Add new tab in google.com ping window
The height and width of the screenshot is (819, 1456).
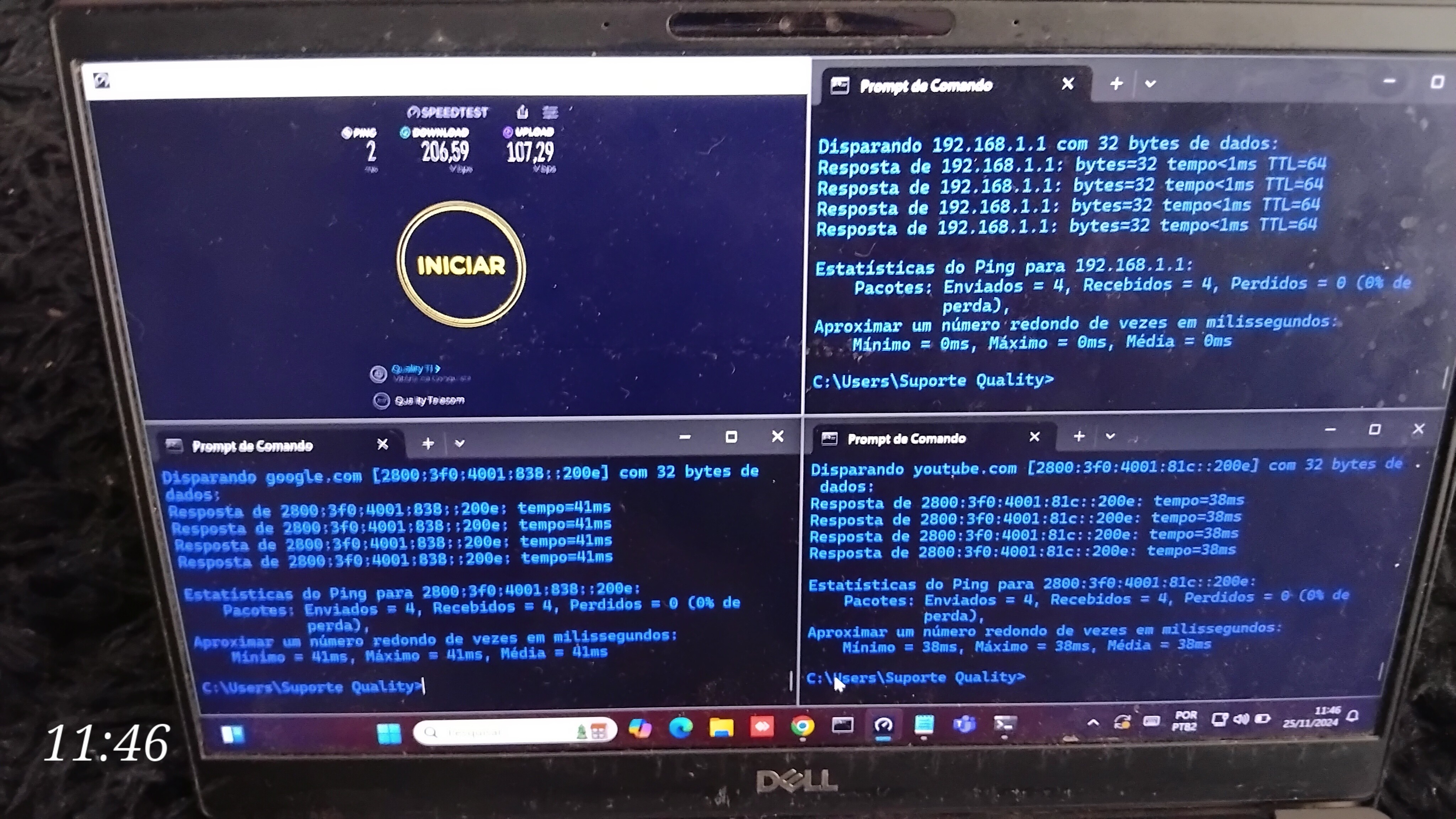tap(428, 444)
